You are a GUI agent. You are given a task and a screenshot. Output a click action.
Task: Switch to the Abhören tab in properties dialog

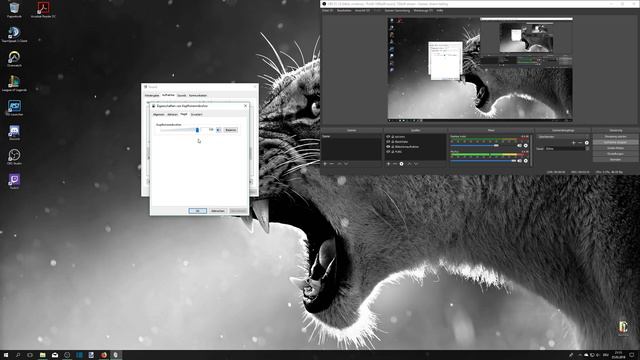coord(172,115)
